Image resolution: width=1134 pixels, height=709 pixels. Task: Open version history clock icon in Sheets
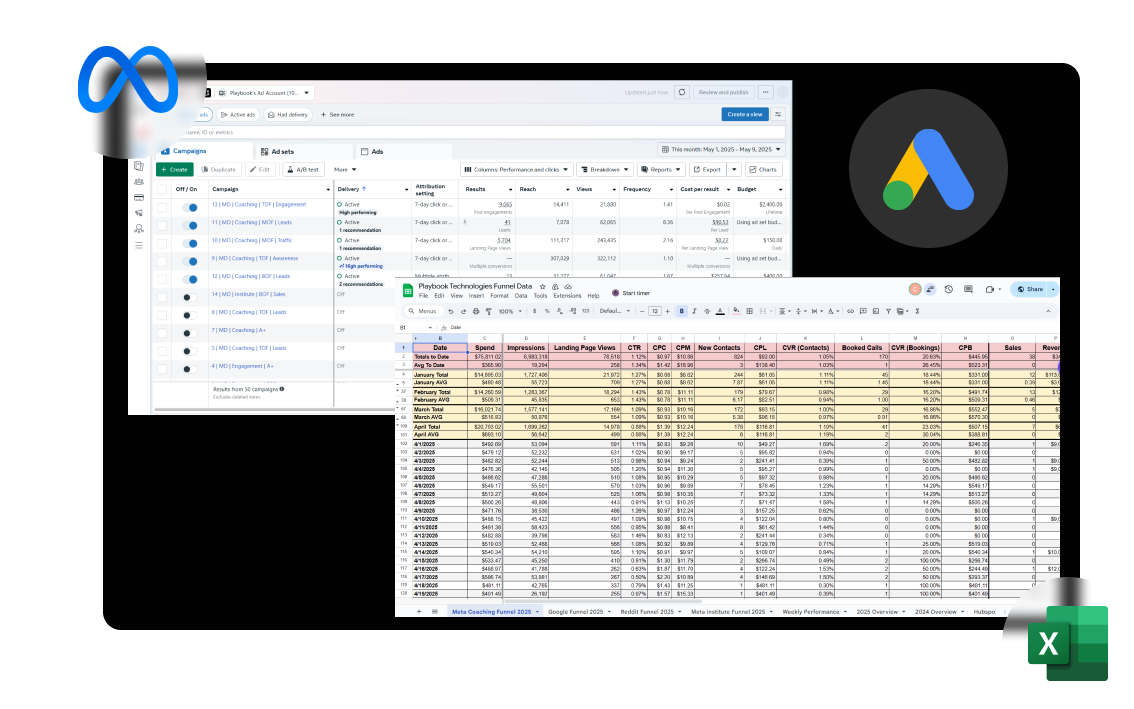948,289
